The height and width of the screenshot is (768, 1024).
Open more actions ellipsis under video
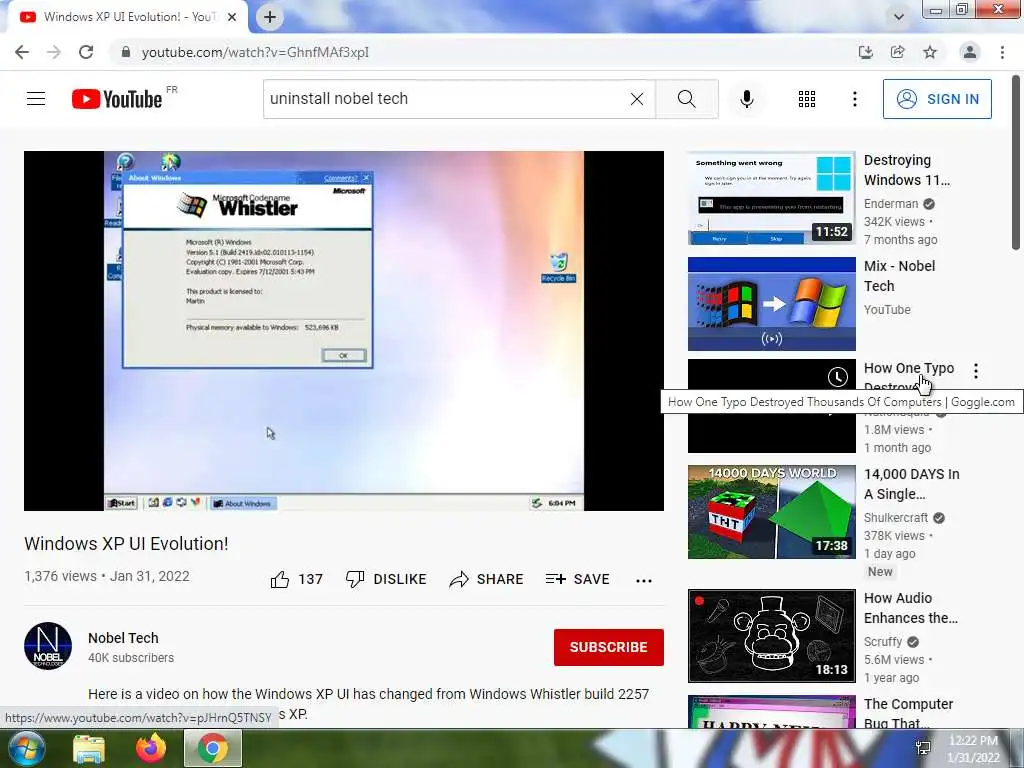(644, 580)
